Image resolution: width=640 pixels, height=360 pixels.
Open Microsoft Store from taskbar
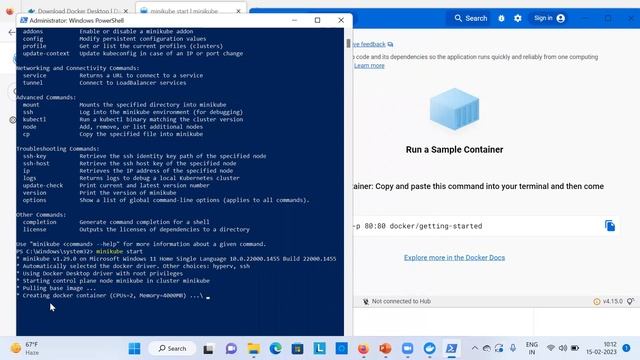tap(298, 349)
